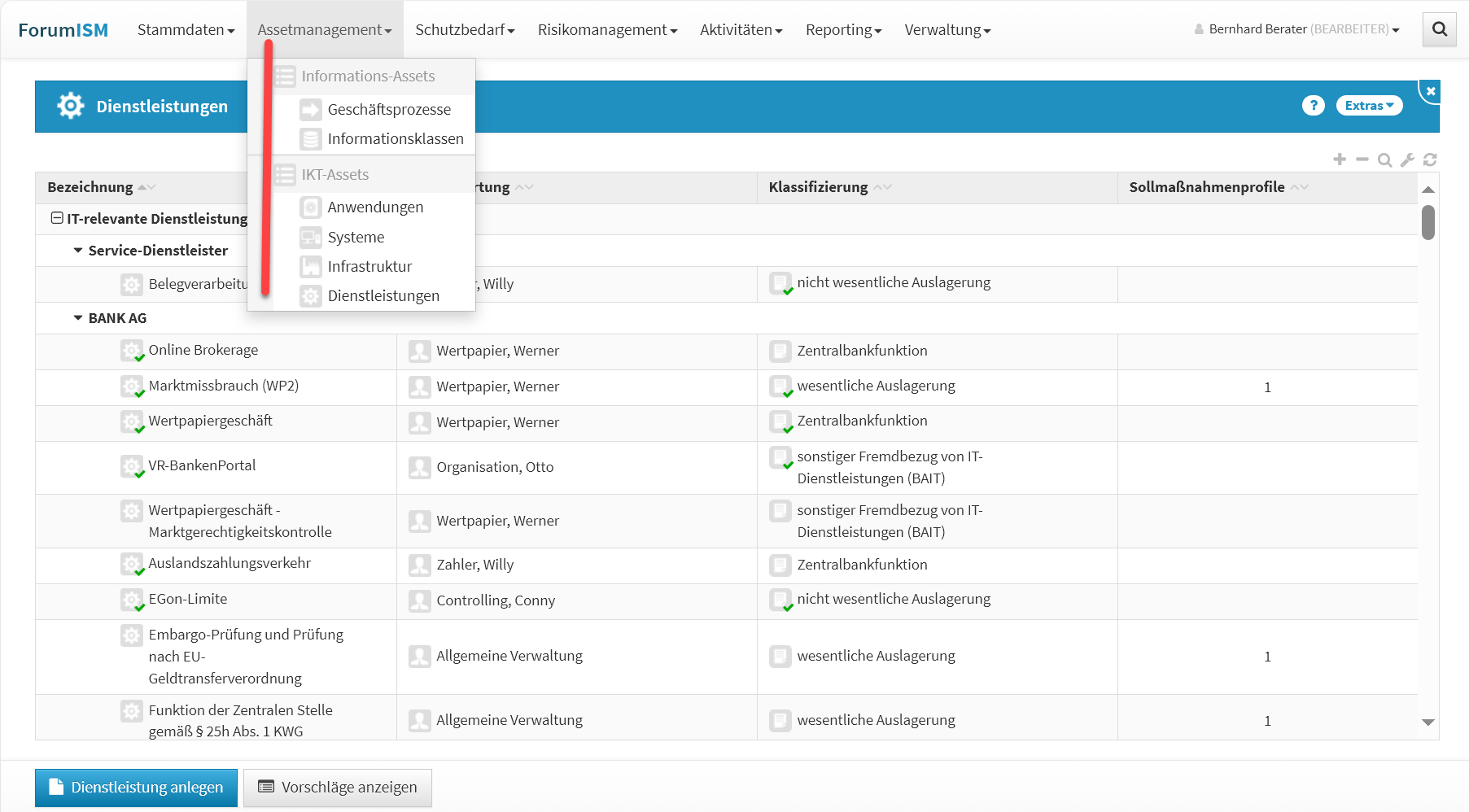Screen dimensions: 1469x812
Task: Choose Systeme in the IKT-Assets menu
Action: pos(356,237)
